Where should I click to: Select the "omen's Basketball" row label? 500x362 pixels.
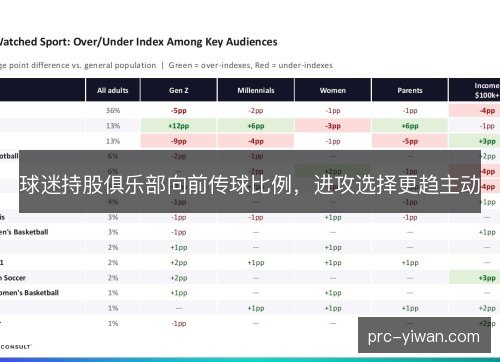(x=29, y=293)
